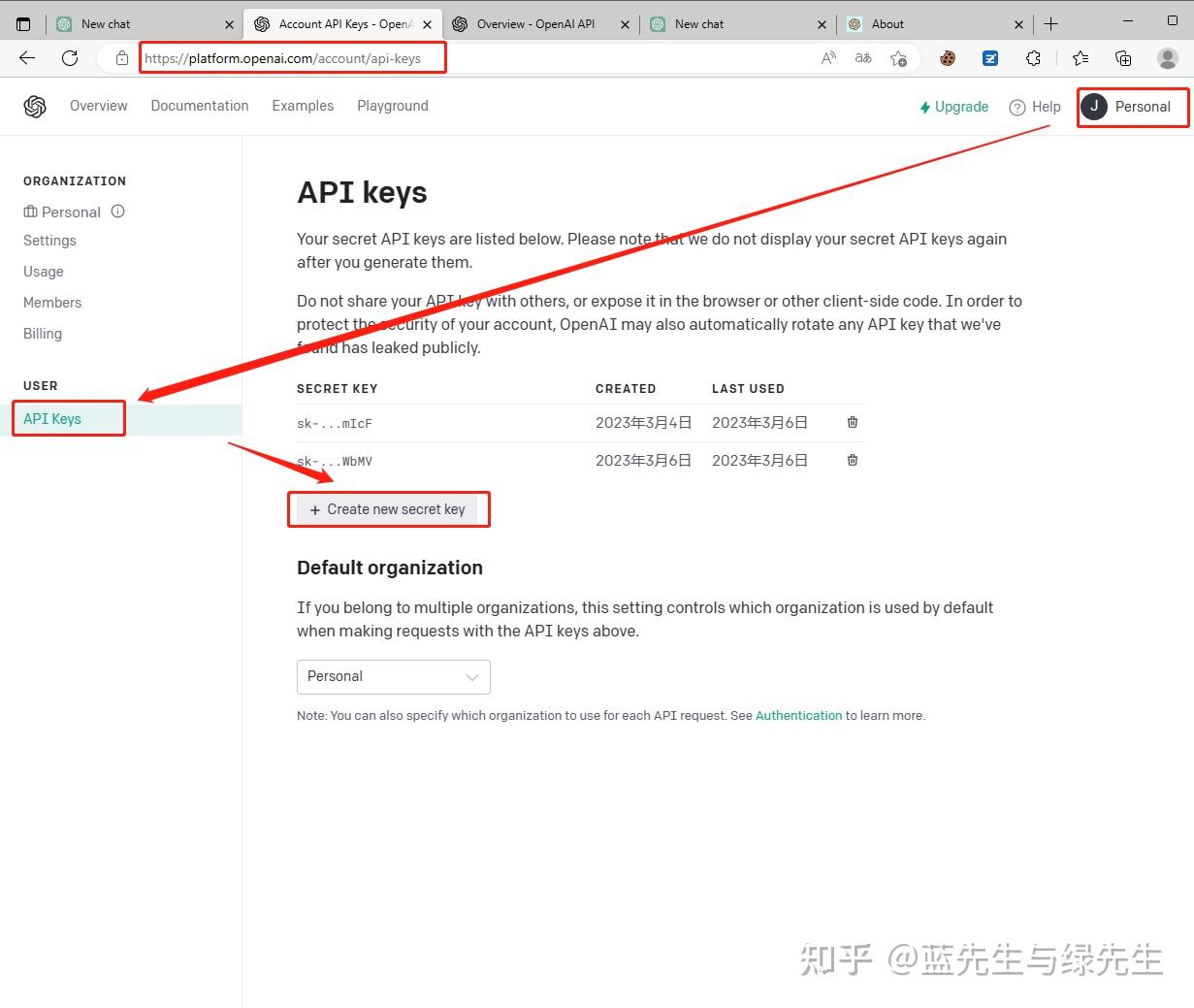
Task: Click the Create new secret key button
Action: pyautogui.click(x=388, y=508)
